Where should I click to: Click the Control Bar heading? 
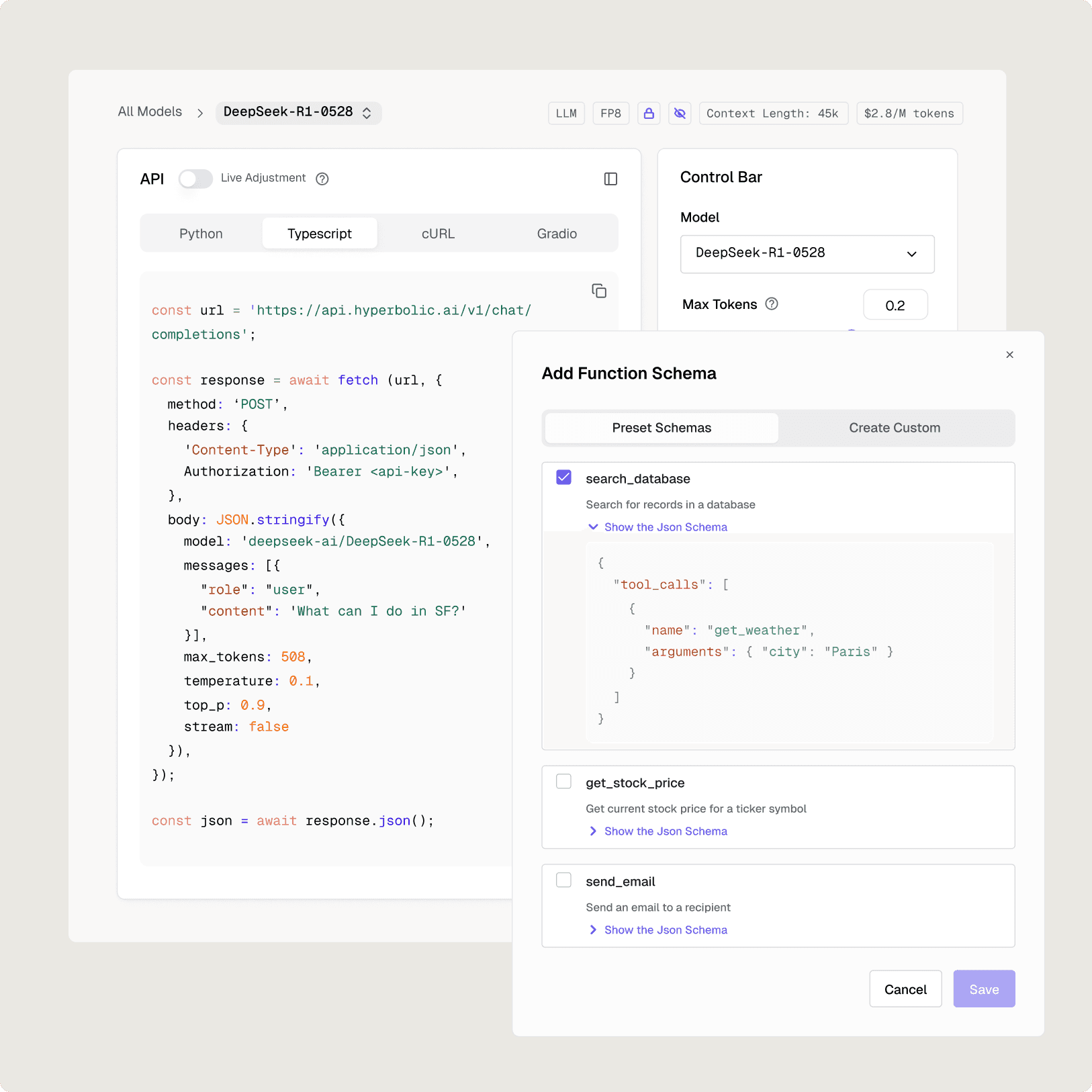pyautogui.click(x=721, y=177)
